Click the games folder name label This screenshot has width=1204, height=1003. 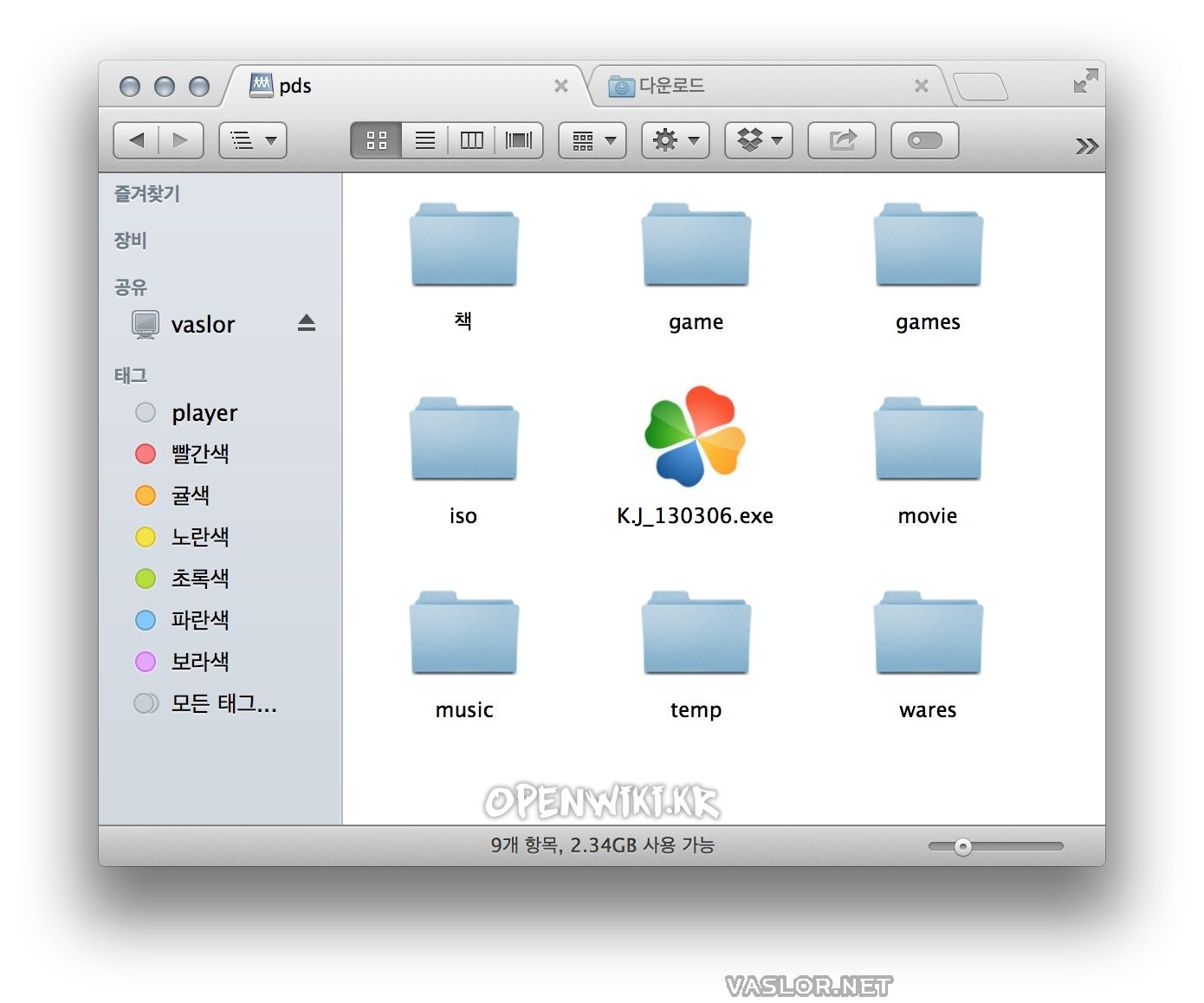pos(929,322)
